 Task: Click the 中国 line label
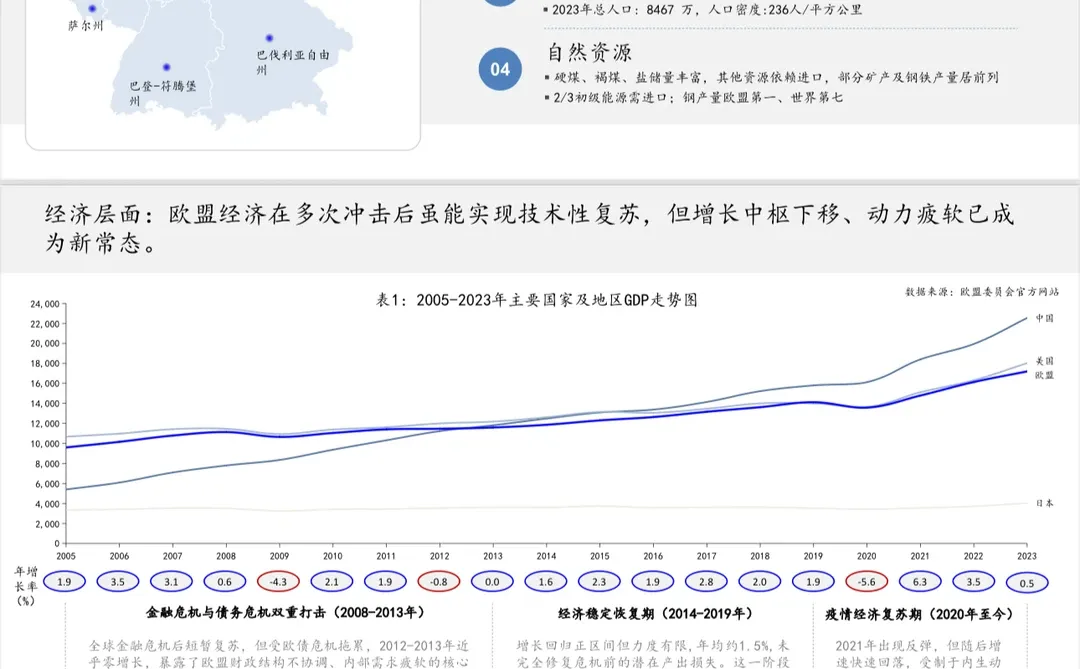1045,318
